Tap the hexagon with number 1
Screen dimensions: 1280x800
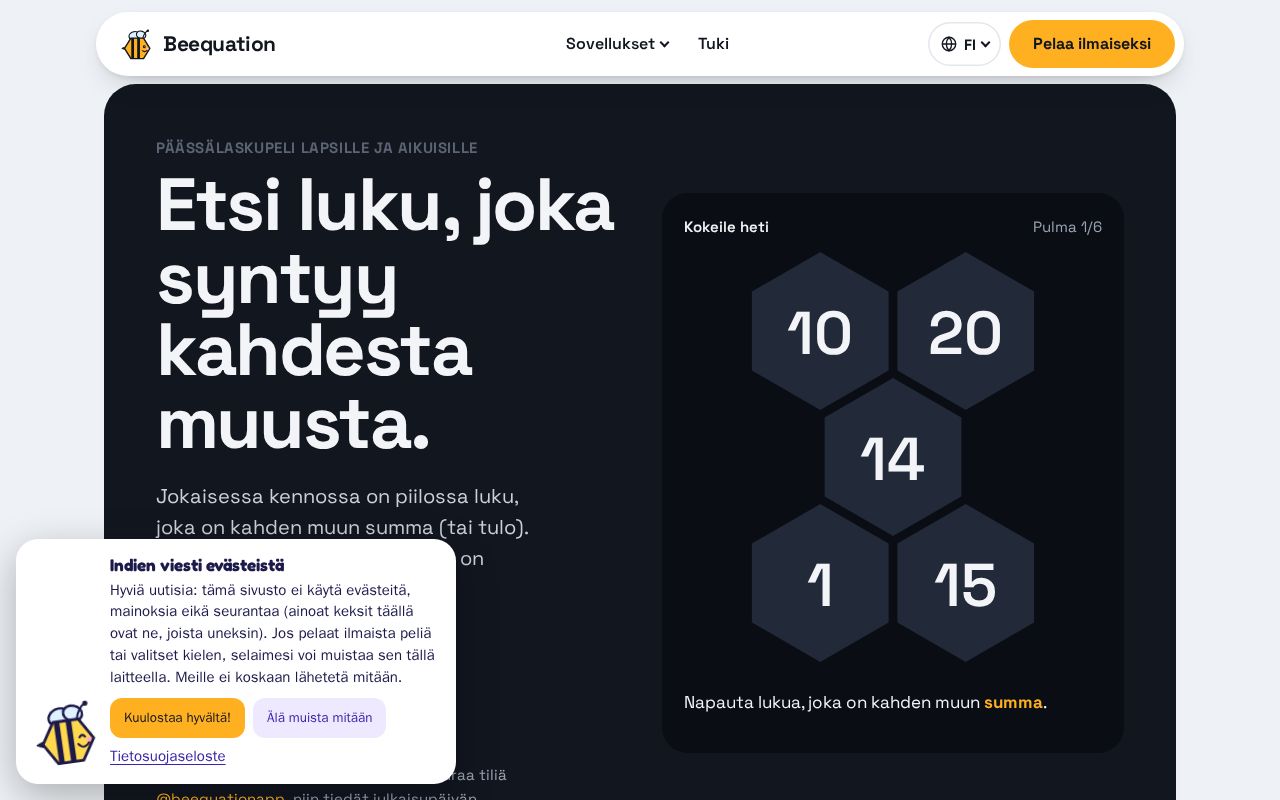[820, 583]
